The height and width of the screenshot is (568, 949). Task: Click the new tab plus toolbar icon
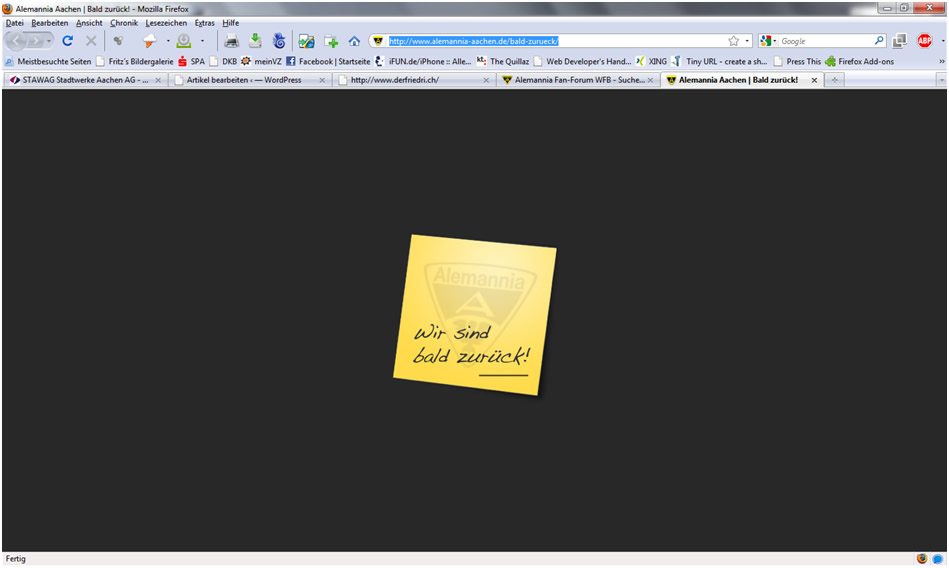331,41
